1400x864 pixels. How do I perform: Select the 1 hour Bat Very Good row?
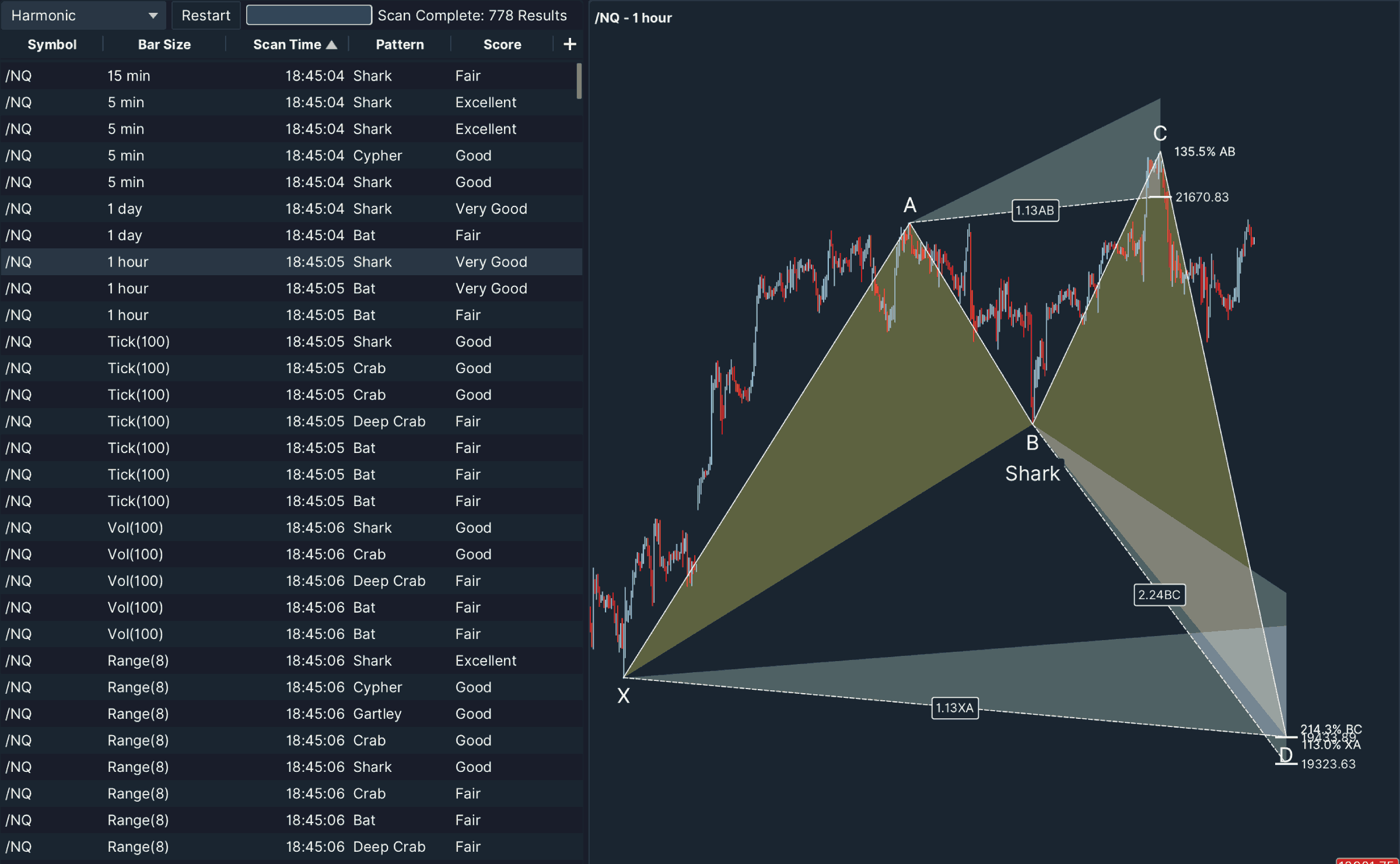[290, 289]
